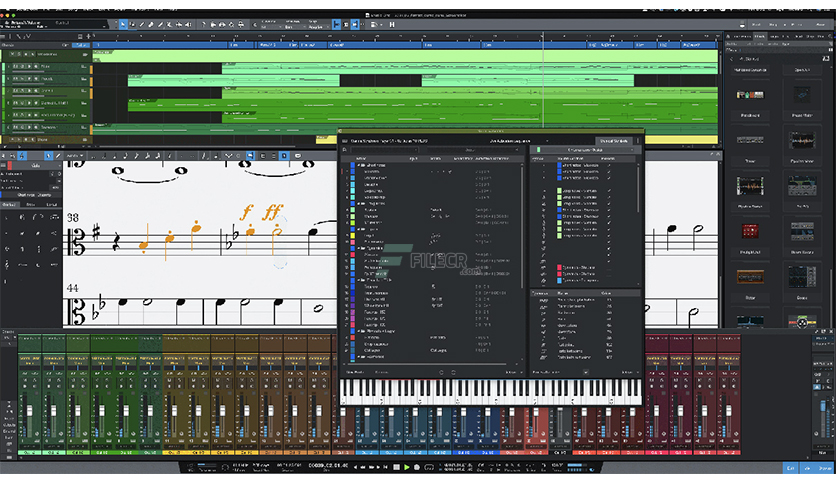Viewport: 836px width, 484px height.
Task: Pick the treble clef symbol in the symbols palette
Action: tap(7, 265)
